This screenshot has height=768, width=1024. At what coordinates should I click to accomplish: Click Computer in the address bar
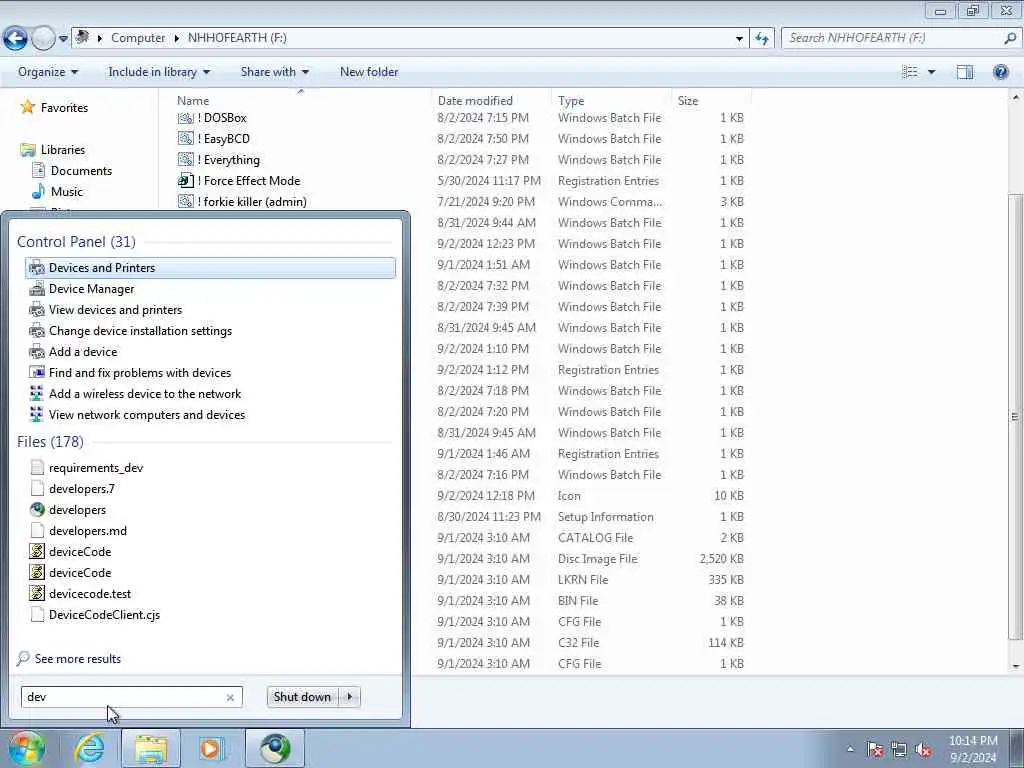click(x=138, y=38)
